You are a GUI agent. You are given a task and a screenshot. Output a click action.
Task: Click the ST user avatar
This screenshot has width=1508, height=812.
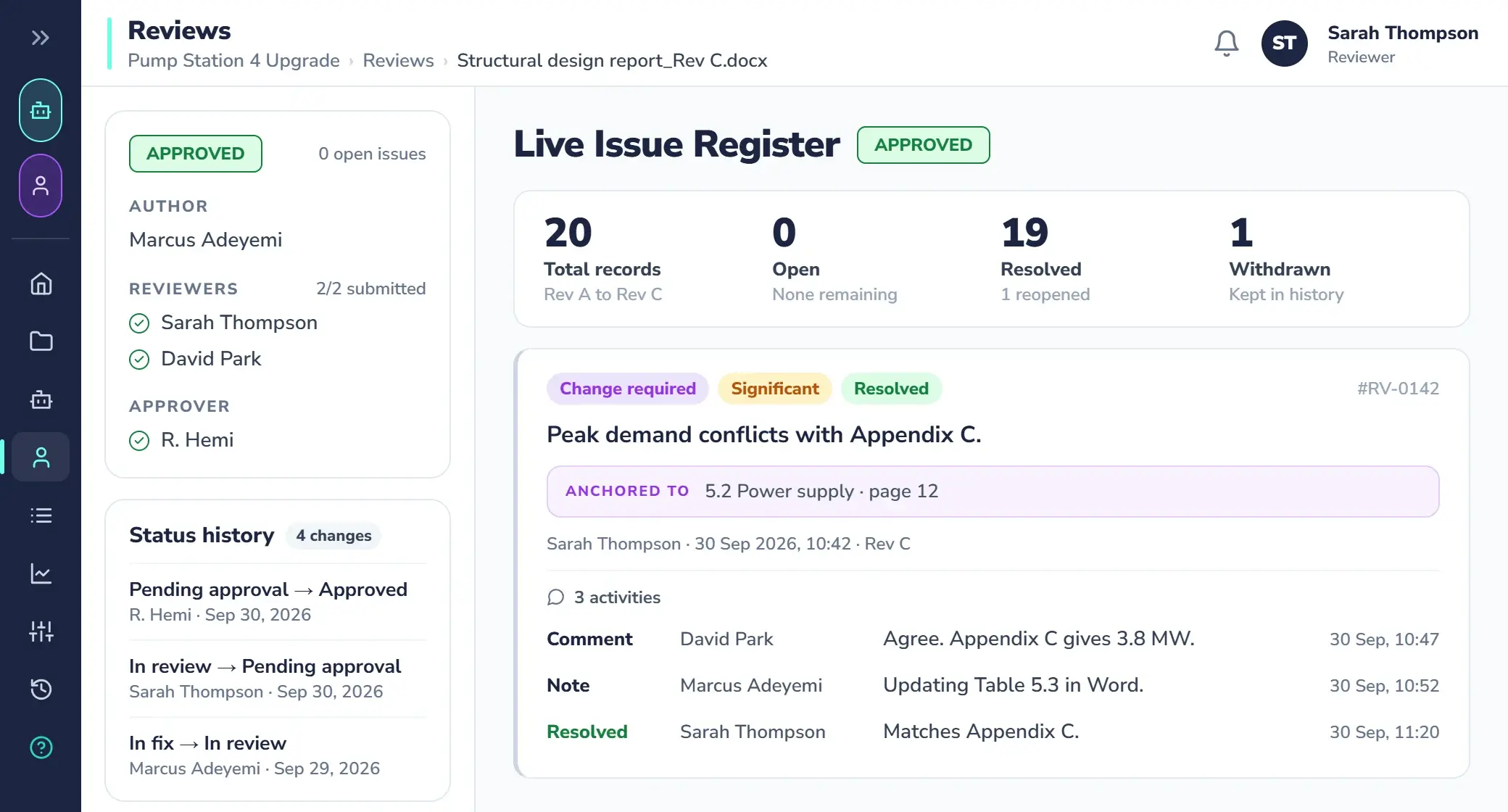(x=1284, y=43)
